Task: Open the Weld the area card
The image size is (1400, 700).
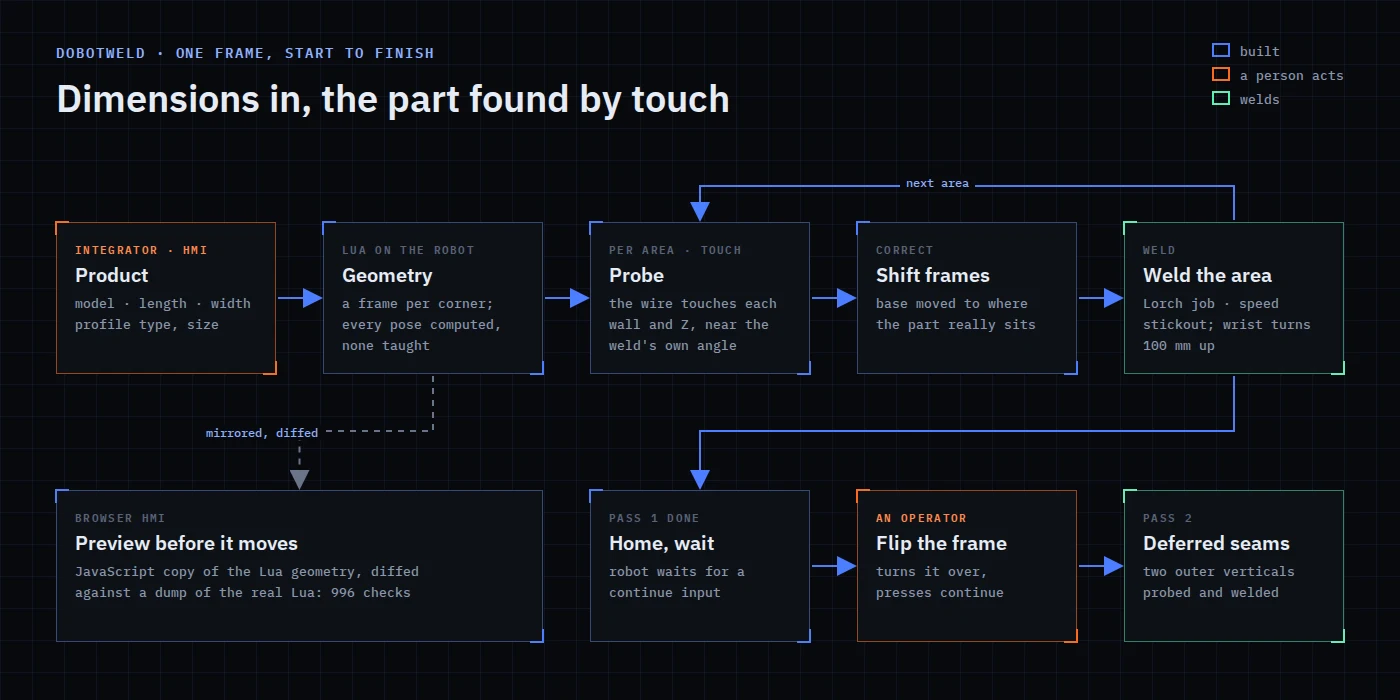Action: [x=1234, y=298]
